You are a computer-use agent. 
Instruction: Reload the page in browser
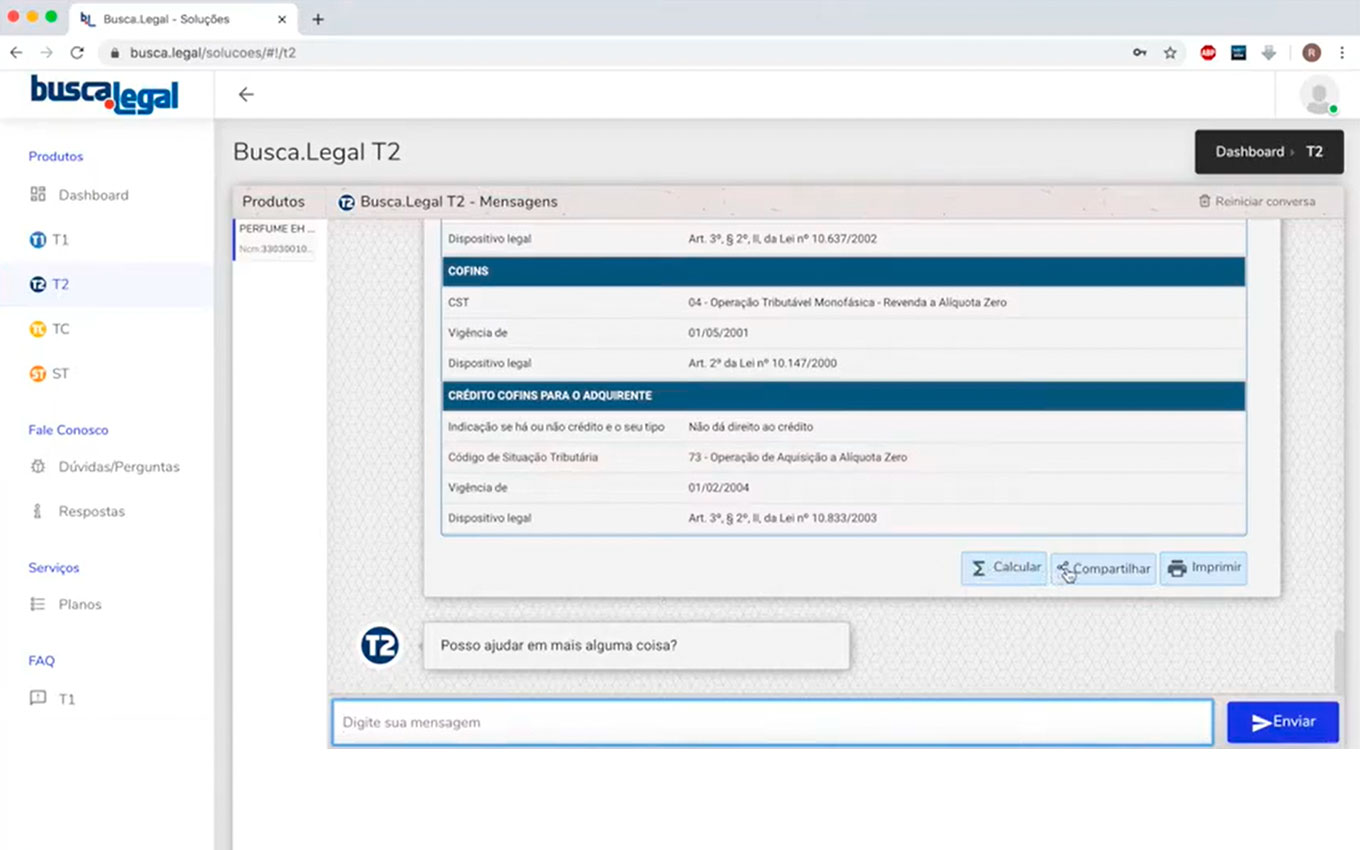(x=77, y=53)
